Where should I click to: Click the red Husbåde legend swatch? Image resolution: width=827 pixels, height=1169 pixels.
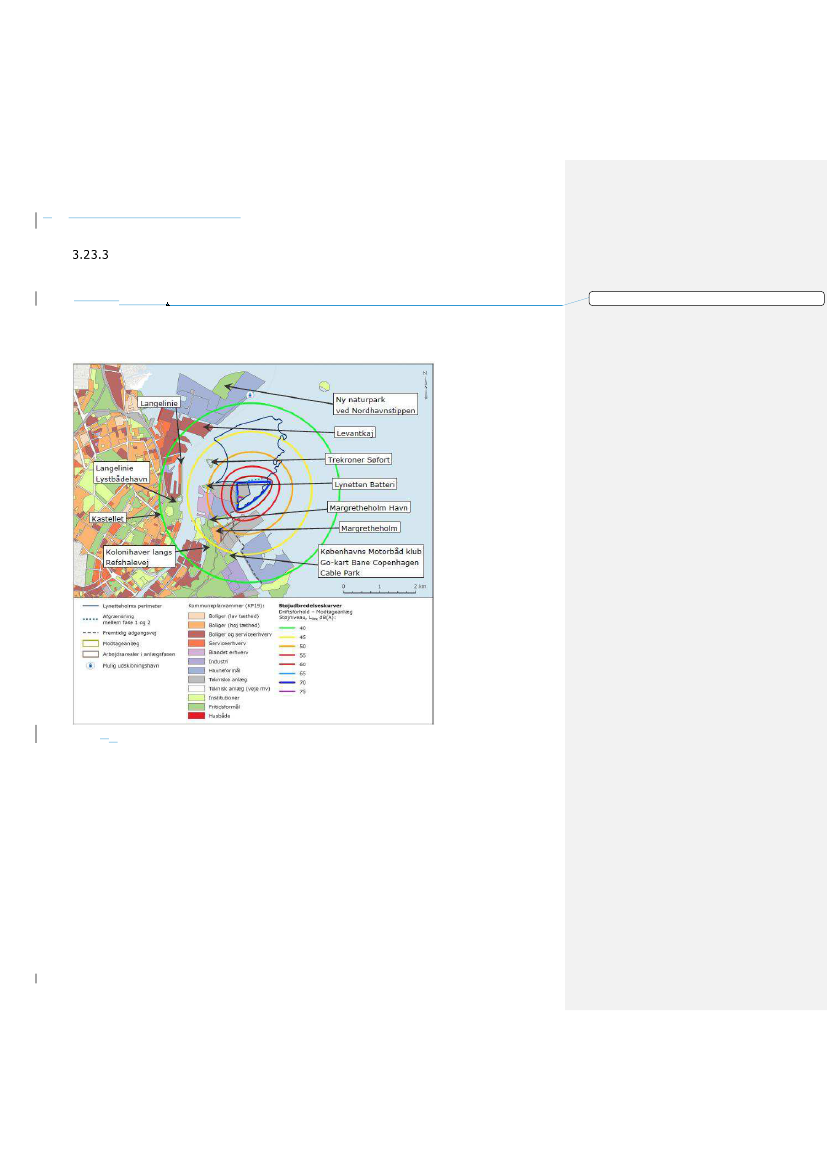point(196,716)
